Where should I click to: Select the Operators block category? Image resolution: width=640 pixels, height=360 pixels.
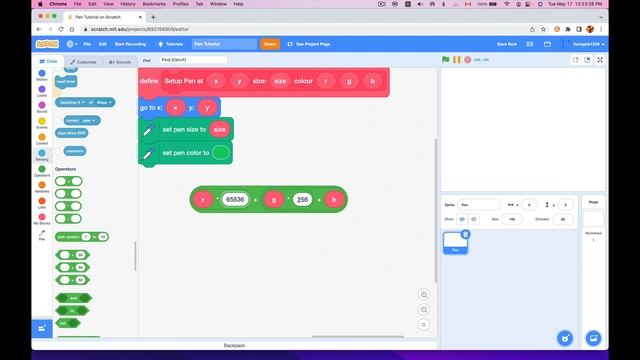(42, 171)
